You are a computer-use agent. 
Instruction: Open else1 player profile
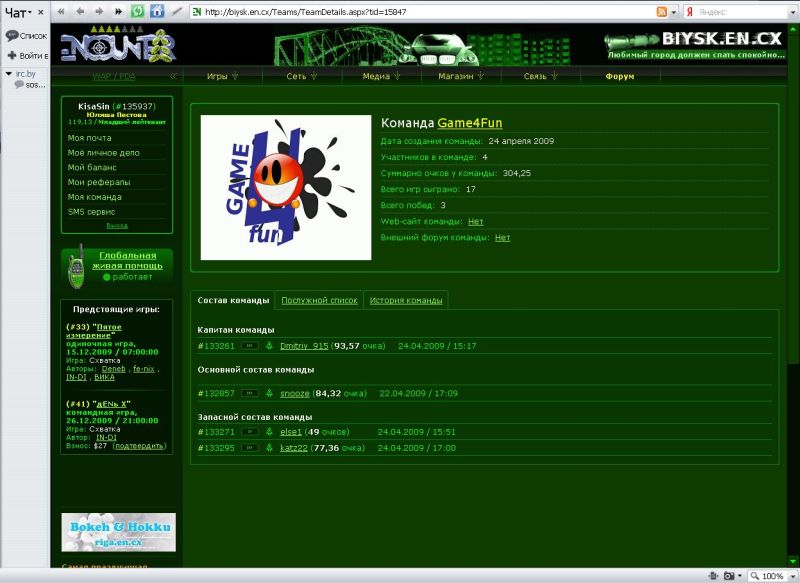point(291,432)
